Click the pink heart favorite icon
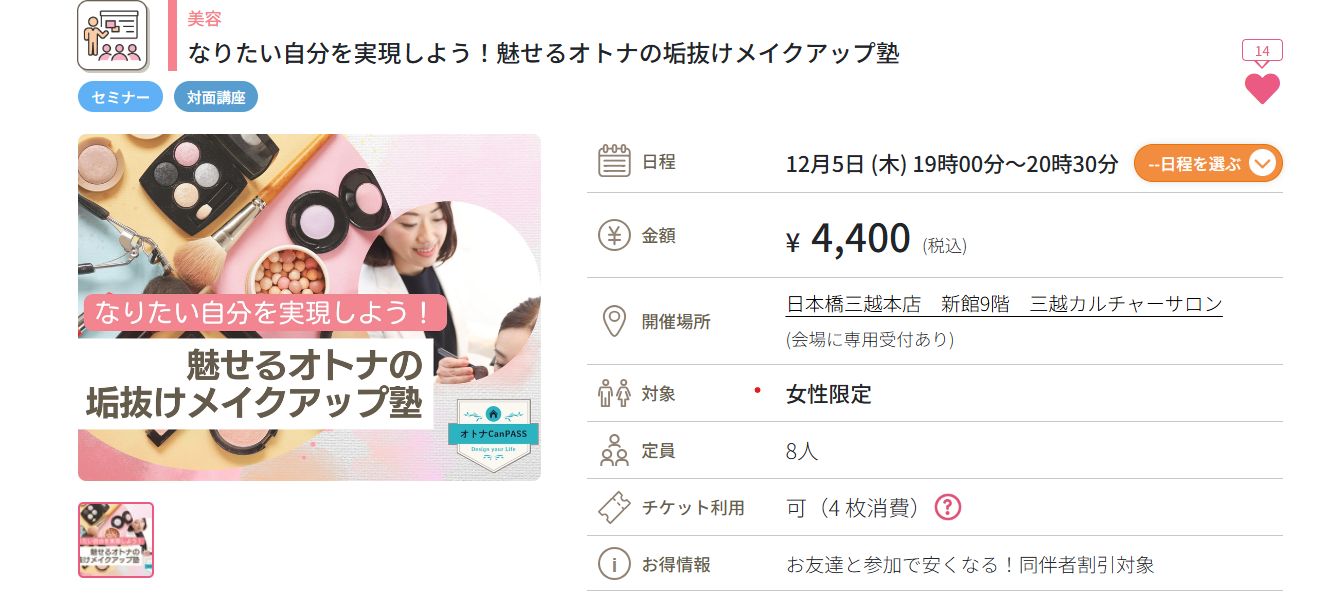 click(1262, 88)
